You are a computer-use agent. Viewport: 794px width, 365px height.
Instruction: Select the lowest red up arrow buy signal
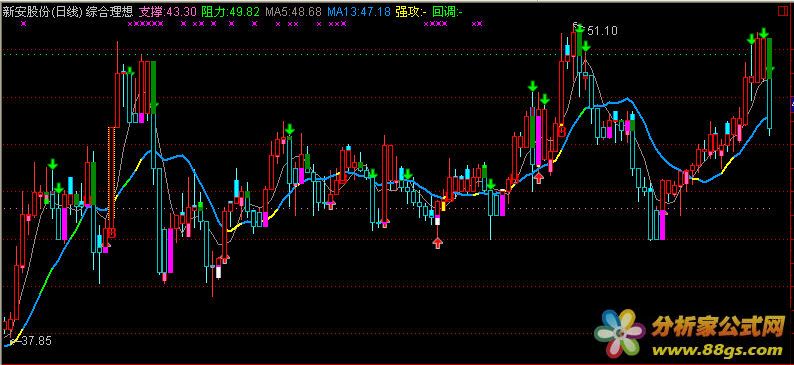tap(438, 244)
